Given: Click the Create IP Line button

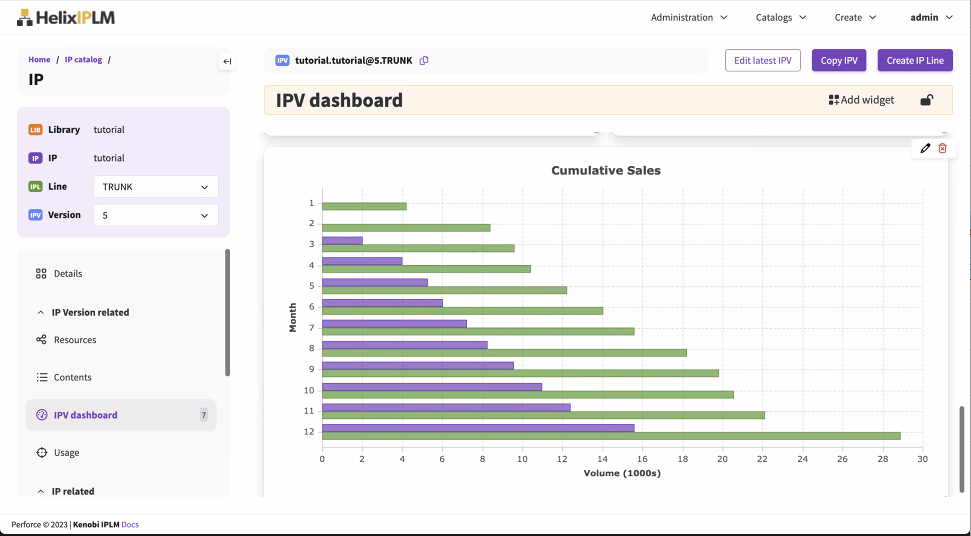Looking at the screenshot, I should 914,61.
